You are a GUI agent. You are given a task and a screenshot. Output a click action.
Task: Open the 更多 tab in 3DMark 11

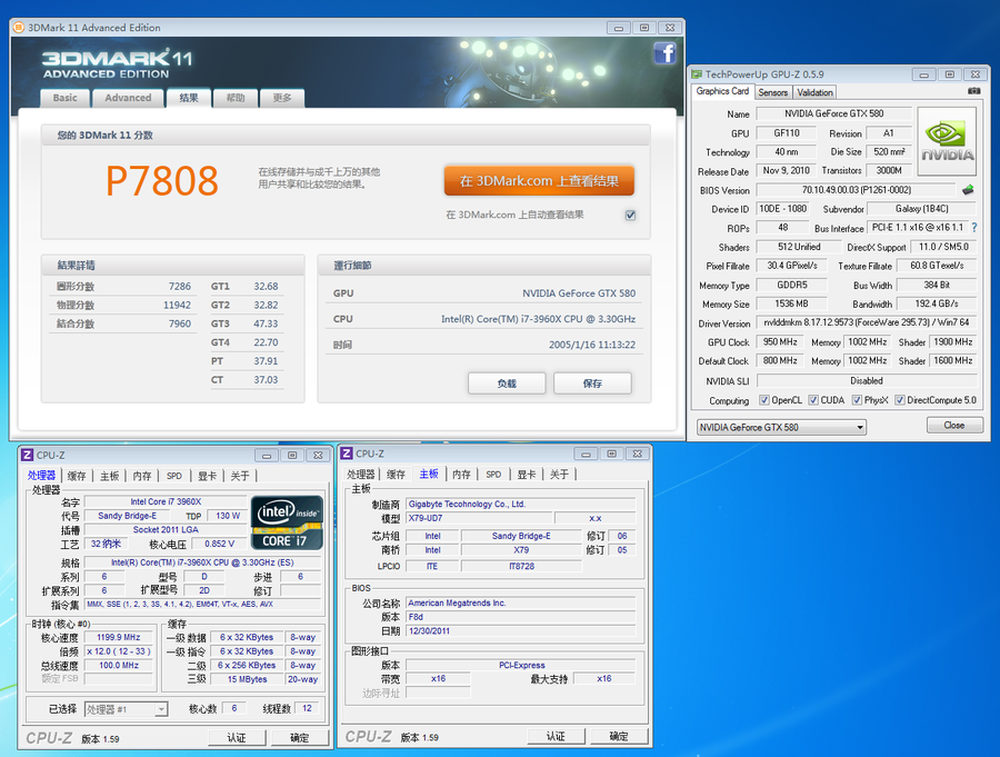point(282,98)
